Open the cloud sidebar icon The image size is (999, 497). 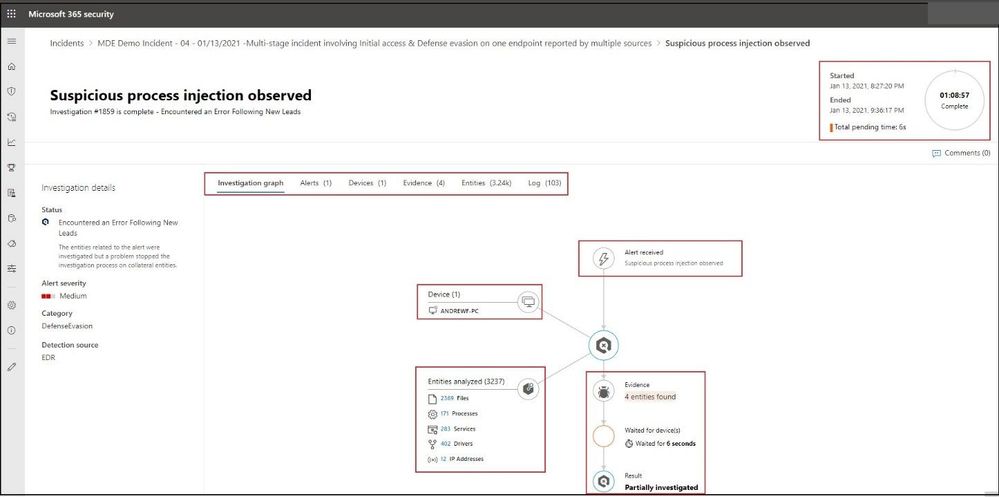11,243
